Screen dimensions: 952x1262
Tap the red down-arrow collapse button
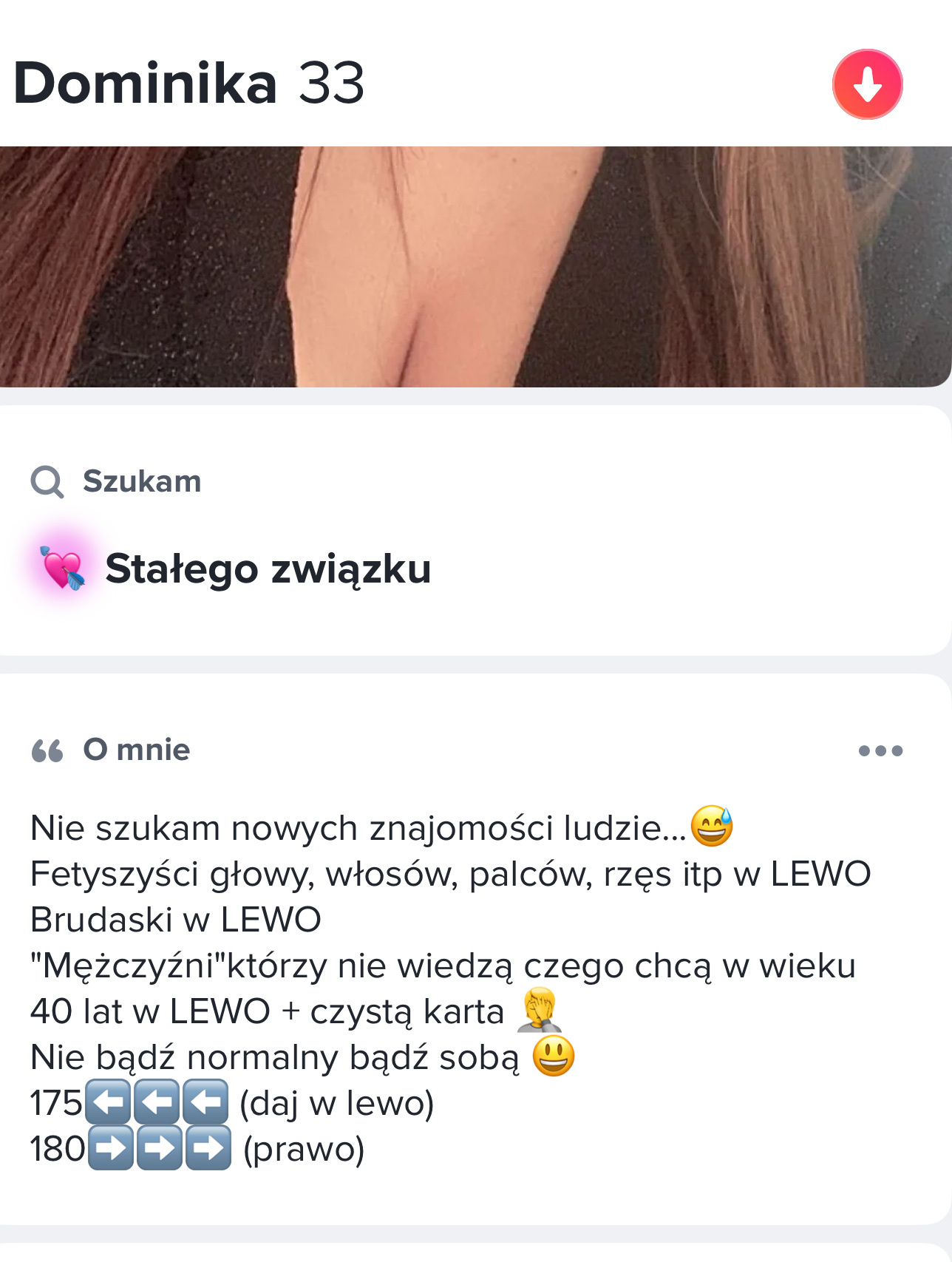pos(867,84)
